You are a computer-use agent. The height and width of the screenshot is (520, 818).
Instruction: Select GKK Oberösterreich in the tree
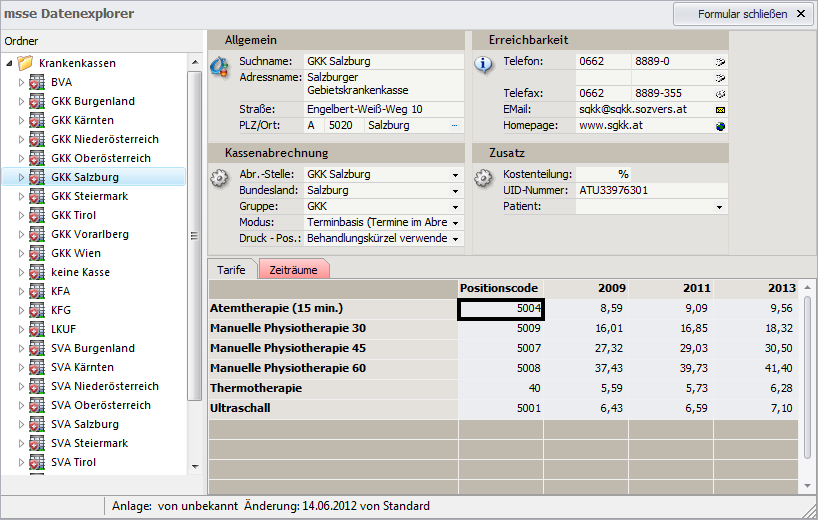point(101,158)
